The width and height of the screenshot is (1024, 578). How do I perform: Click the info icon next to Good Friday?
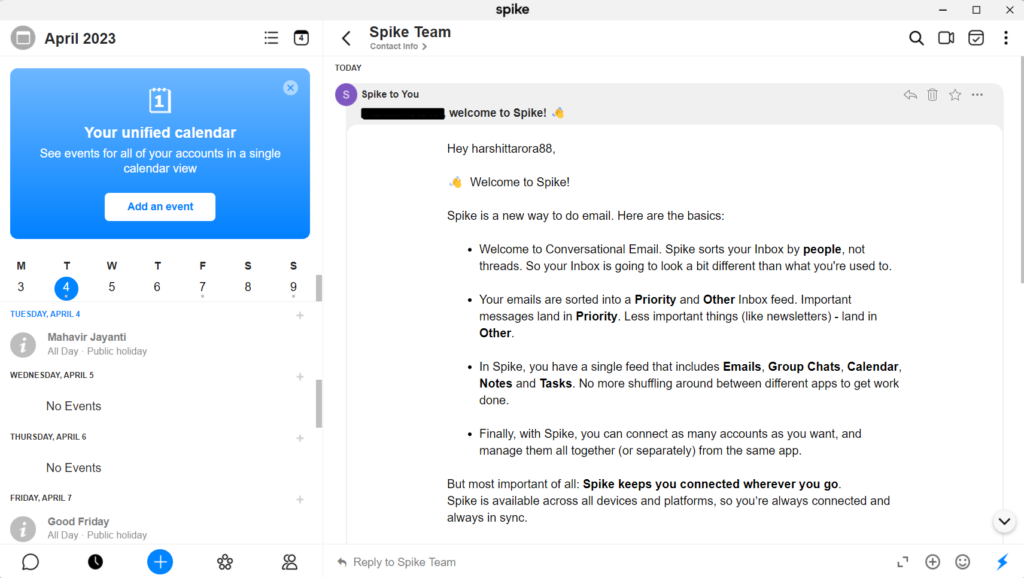23,528
